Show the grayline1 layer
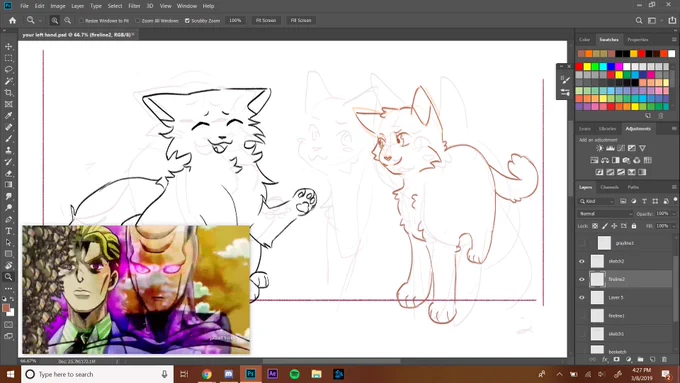Viewport: 680px width, 383px height. pos(582,243)
